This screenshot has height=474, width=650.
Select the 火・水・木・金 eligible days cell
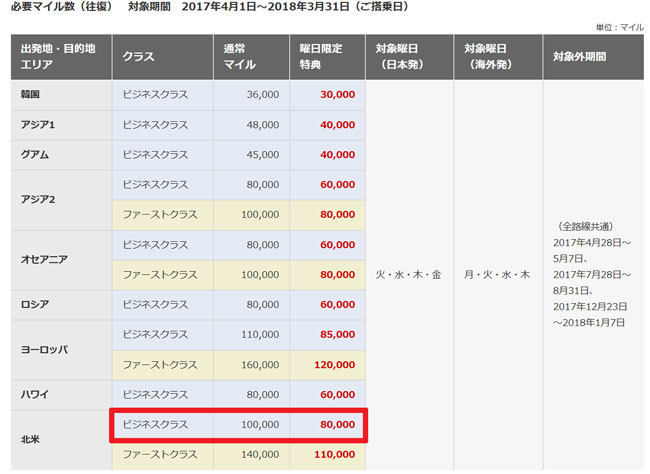point(409,272)
